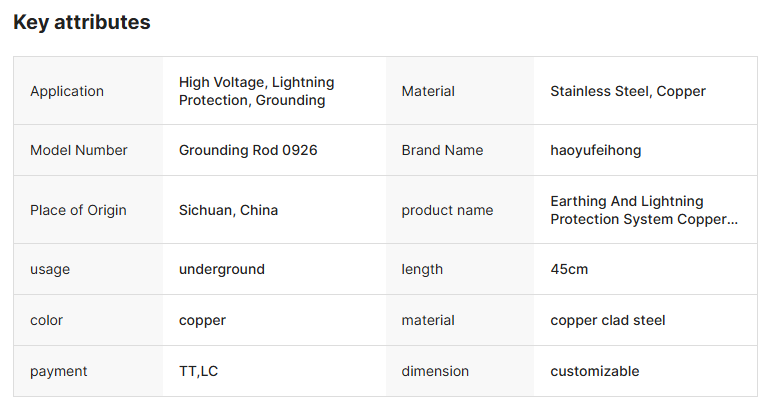The image size is (777, 408).
Task: Select the underground usage value
Action: coord(222,269)
